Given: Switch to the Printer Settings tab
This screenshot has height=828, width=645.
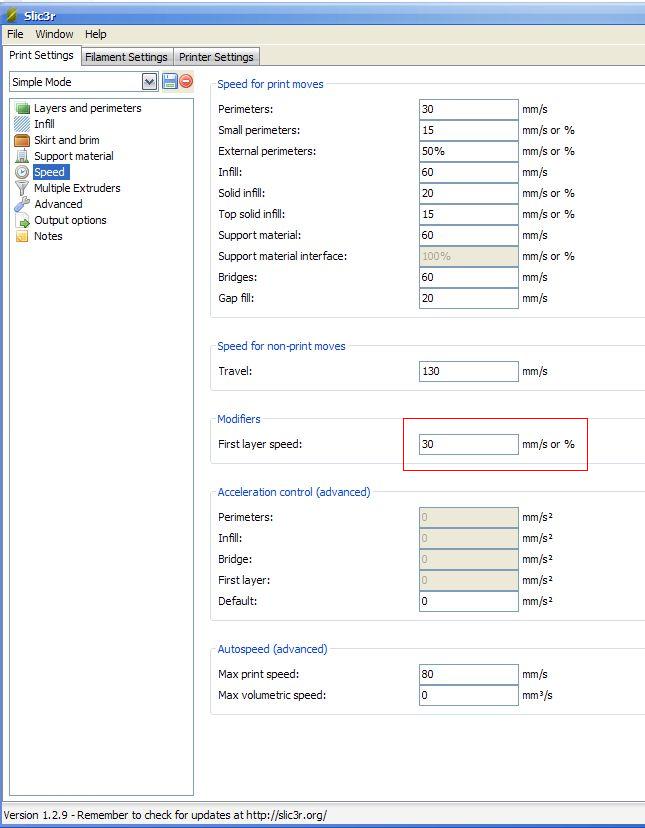Looking at the screenshot, I should tap(216, 57).
